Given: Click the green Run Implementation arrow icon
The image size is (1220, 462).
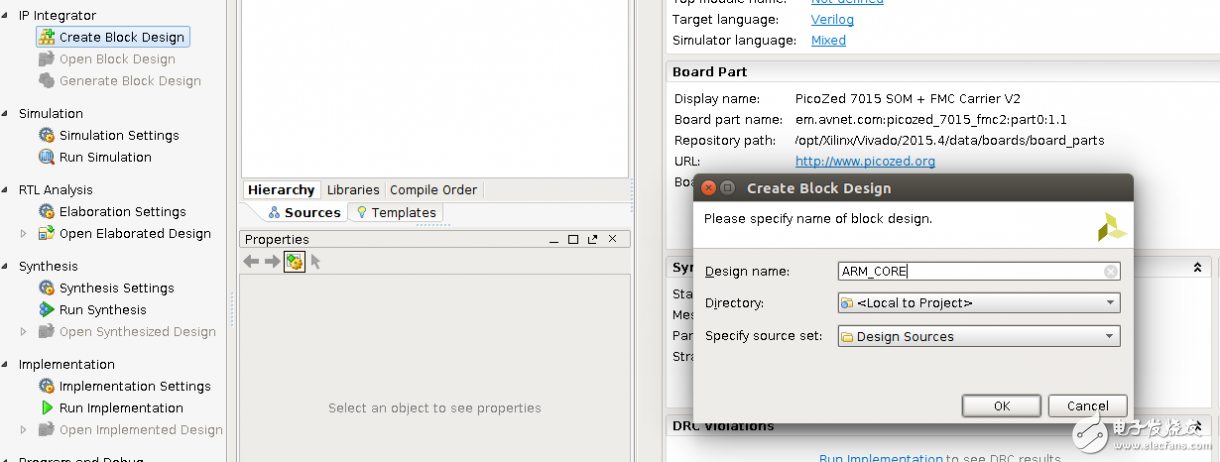Looking at the screenshot, I should [46, 408].
